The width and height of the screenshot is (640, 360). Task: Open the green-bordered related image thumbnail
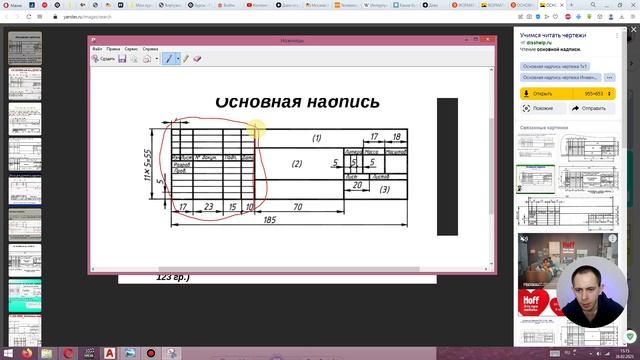pos(536,179)
